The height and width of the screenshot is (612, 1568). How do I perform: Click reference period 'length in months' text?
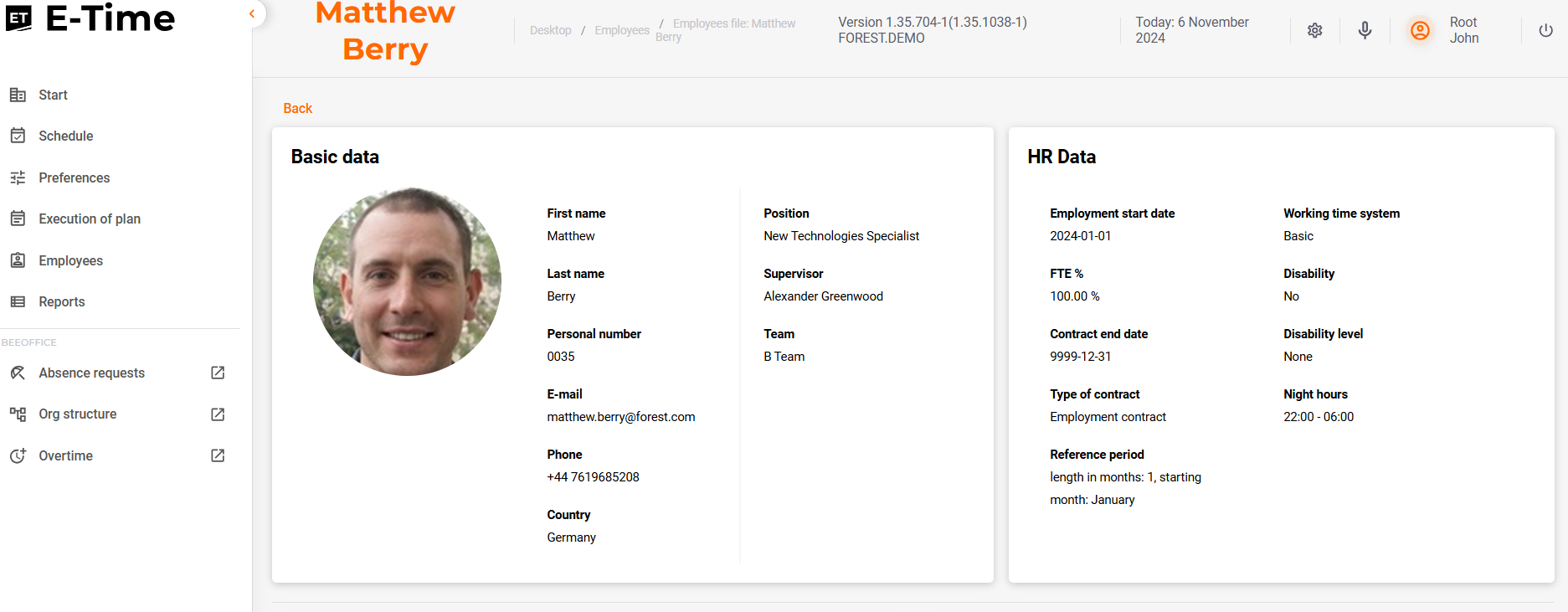1125,488
